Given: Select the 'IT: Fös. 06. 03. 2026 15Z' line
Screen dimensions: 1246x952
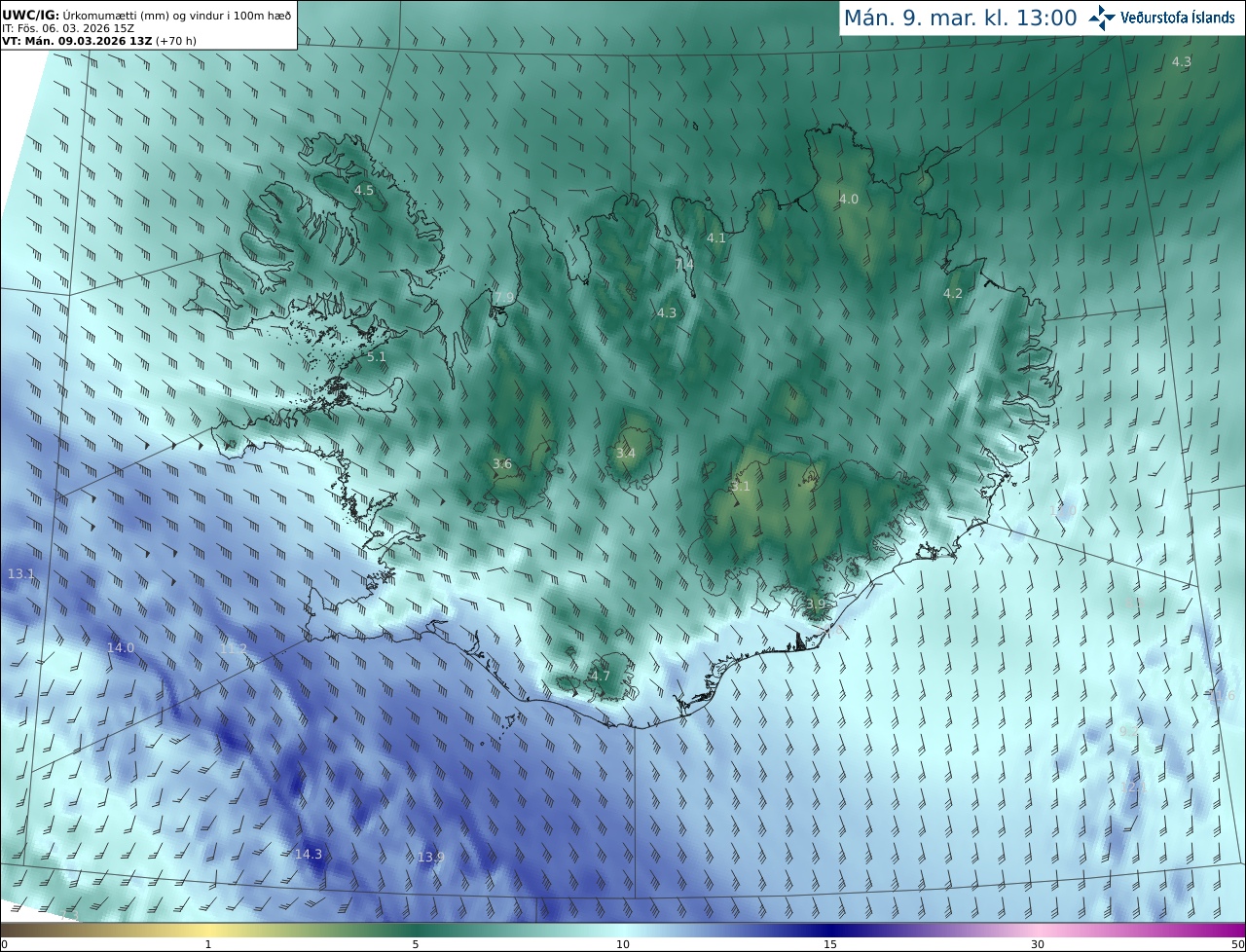Looking at the screenshot, I should click(68, 29).
